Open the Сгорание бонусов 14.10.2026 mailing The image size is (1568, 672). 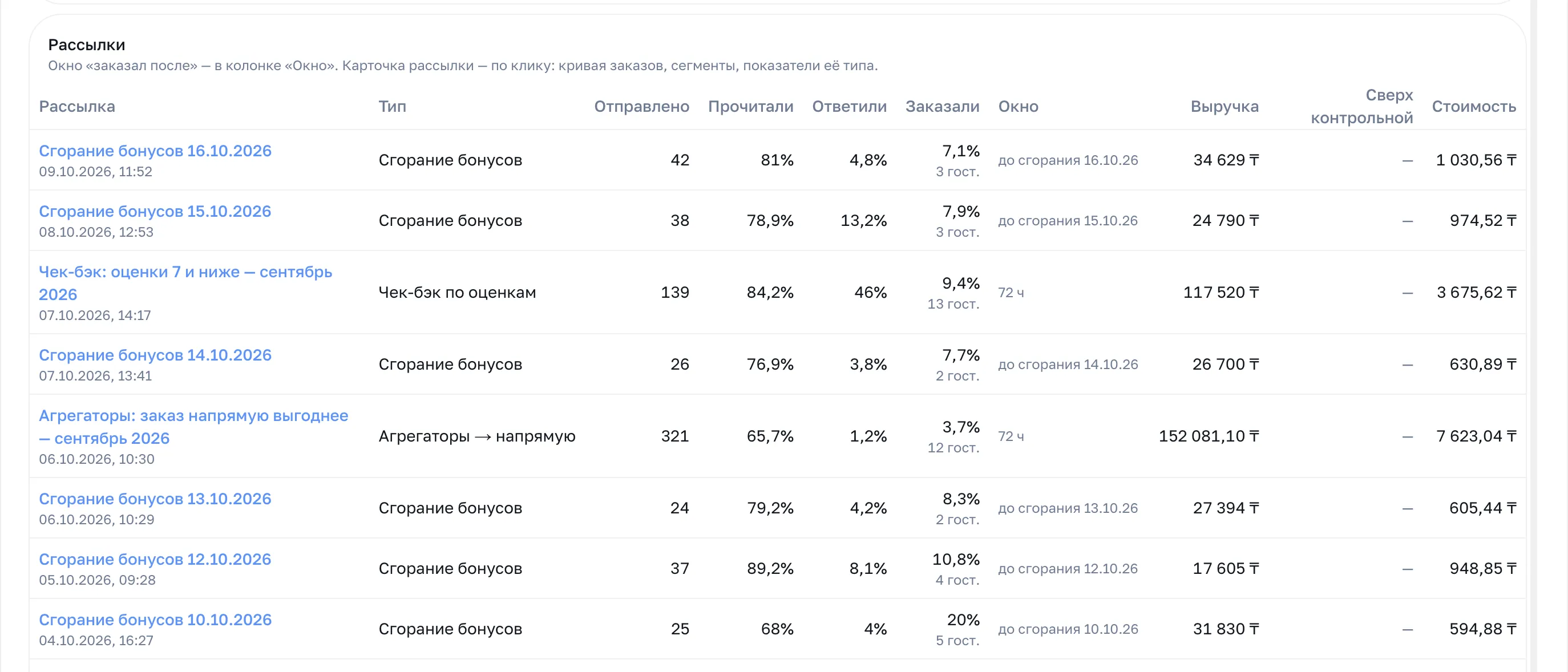coord(155,355)
